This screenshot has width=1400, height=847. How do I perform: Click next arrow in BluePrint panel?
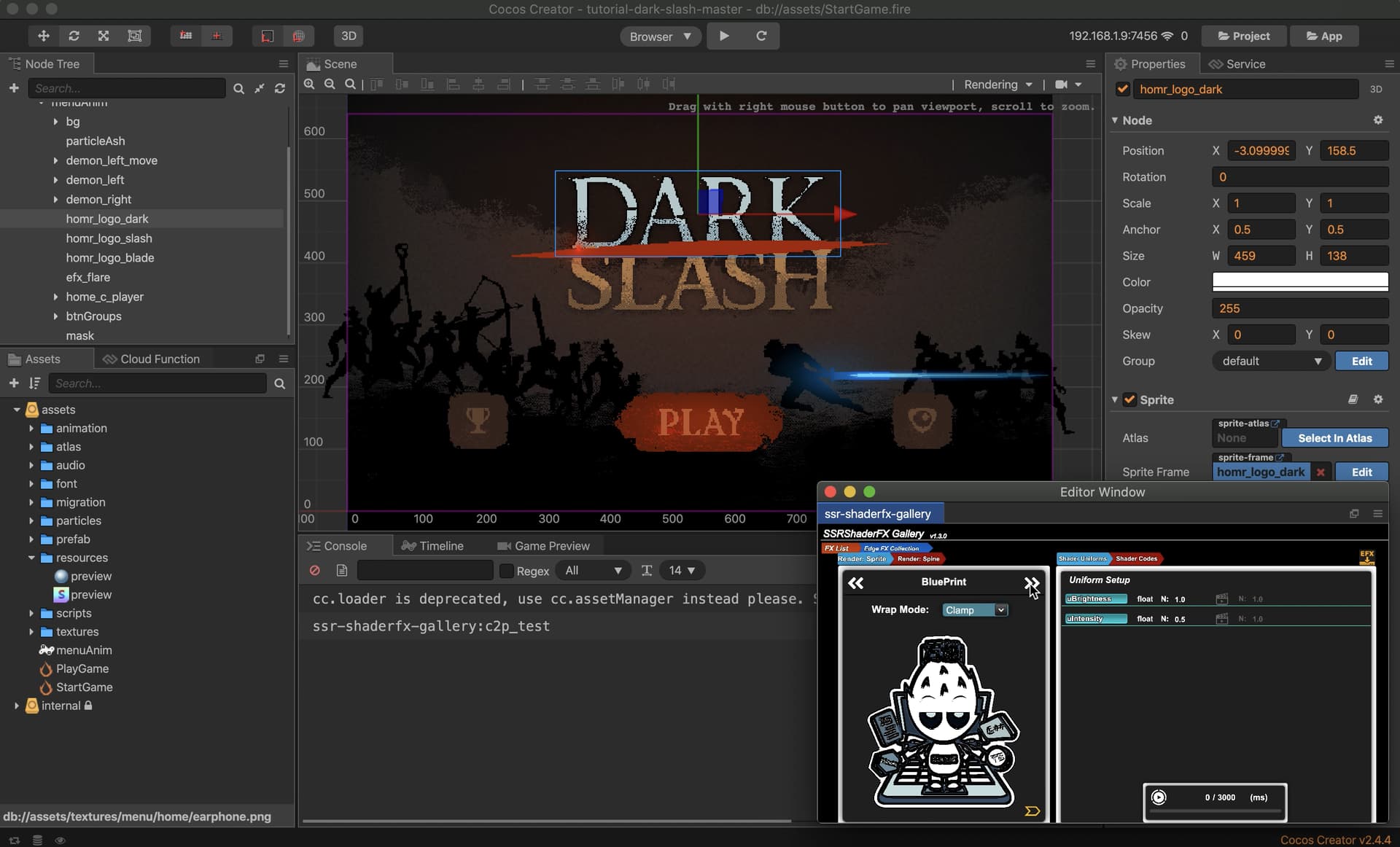click(1031, 582)
